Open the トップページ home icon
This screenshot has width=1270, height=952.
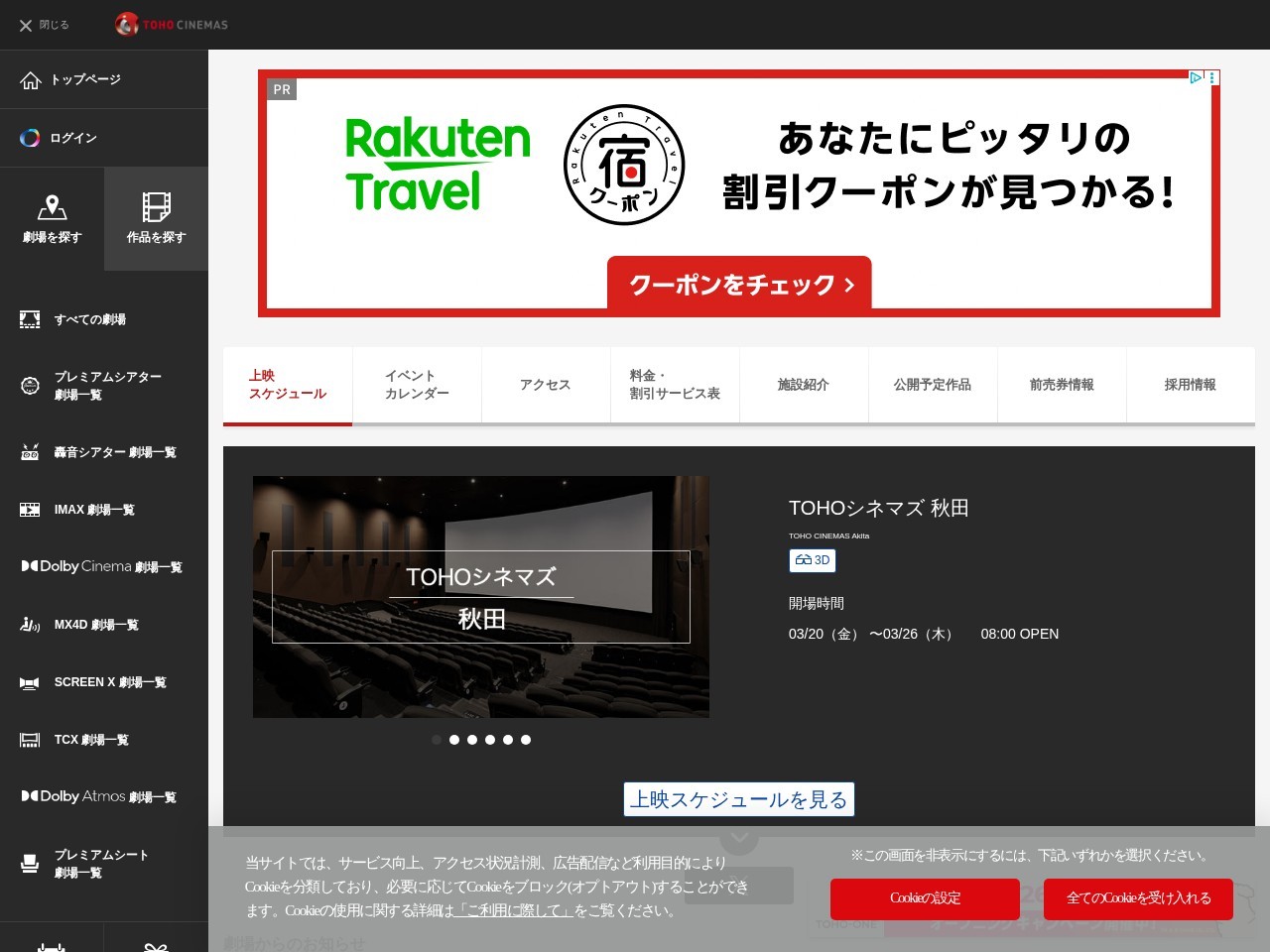pyautogui.click(x=31, y=79)
